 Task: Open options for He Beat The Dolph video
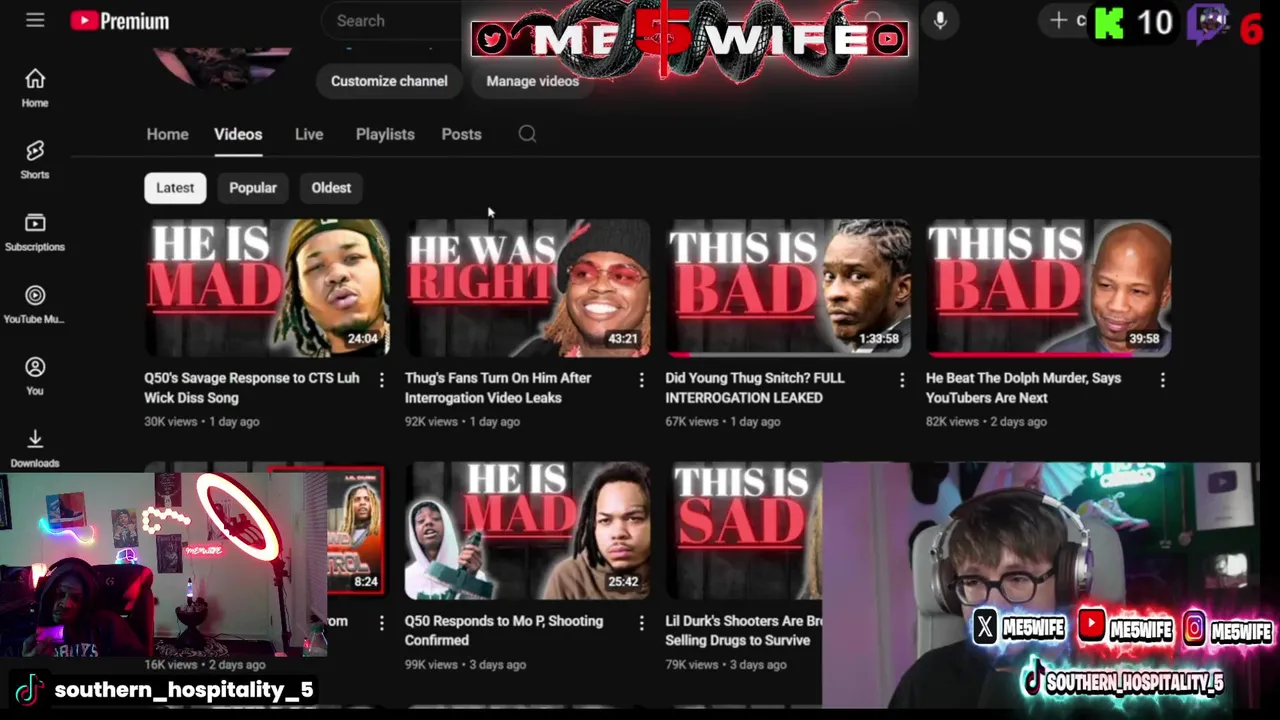[1162, 380]
